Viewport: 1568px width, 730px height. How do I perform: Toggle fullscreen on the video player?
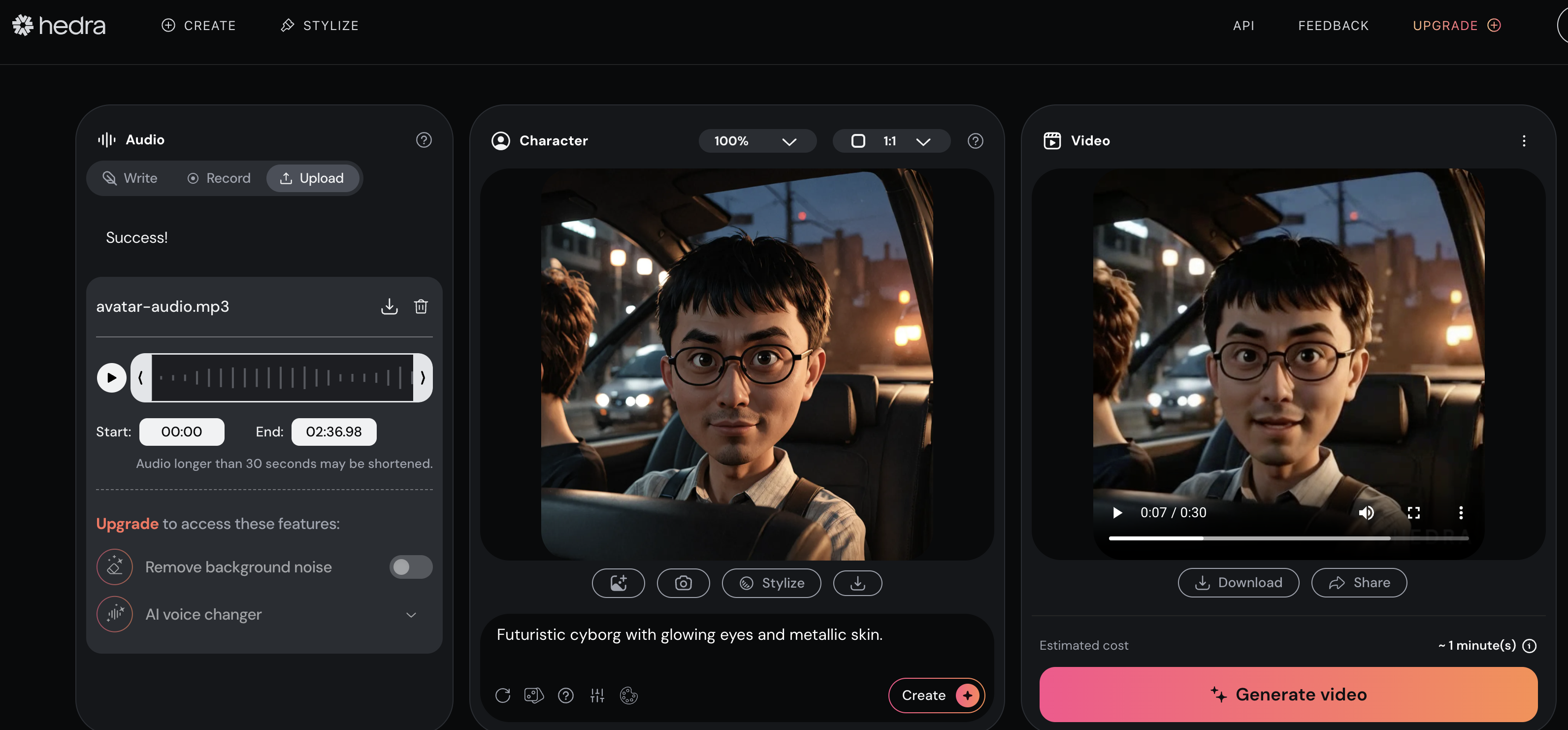pos(1413,513)
